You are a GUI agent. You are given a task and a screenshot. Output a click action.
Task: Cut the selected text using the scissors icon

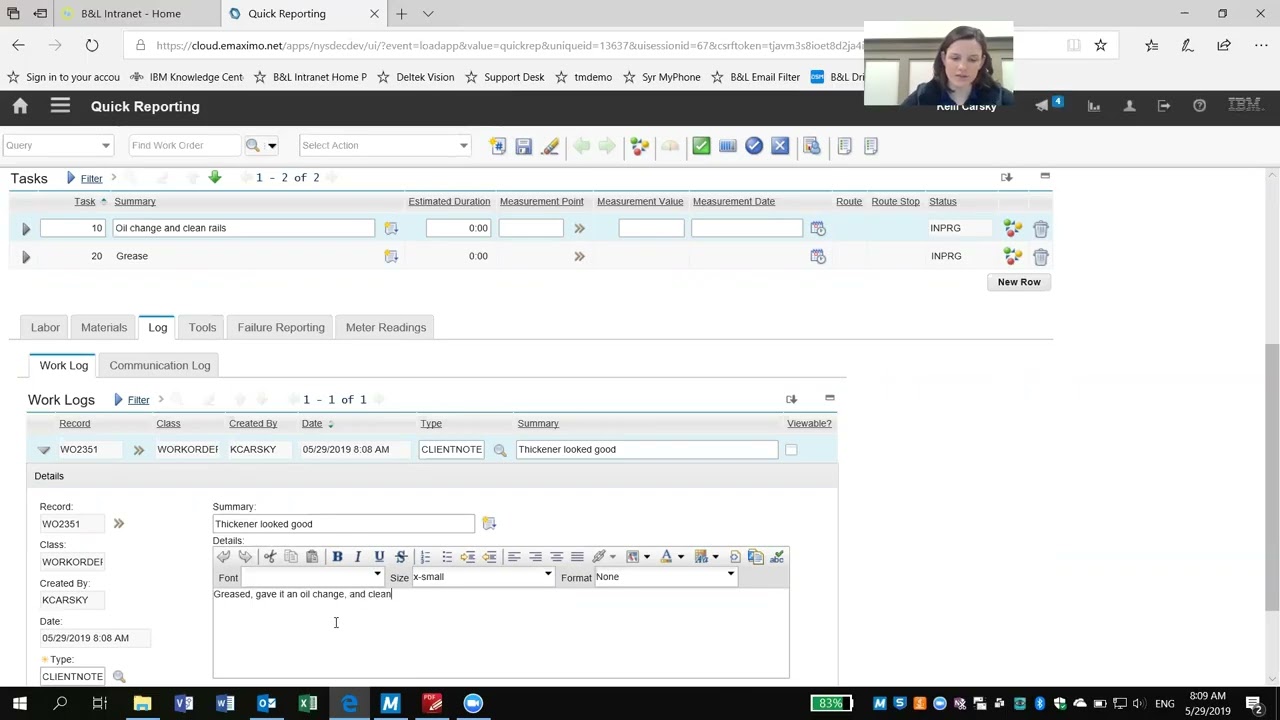point(270,557)
